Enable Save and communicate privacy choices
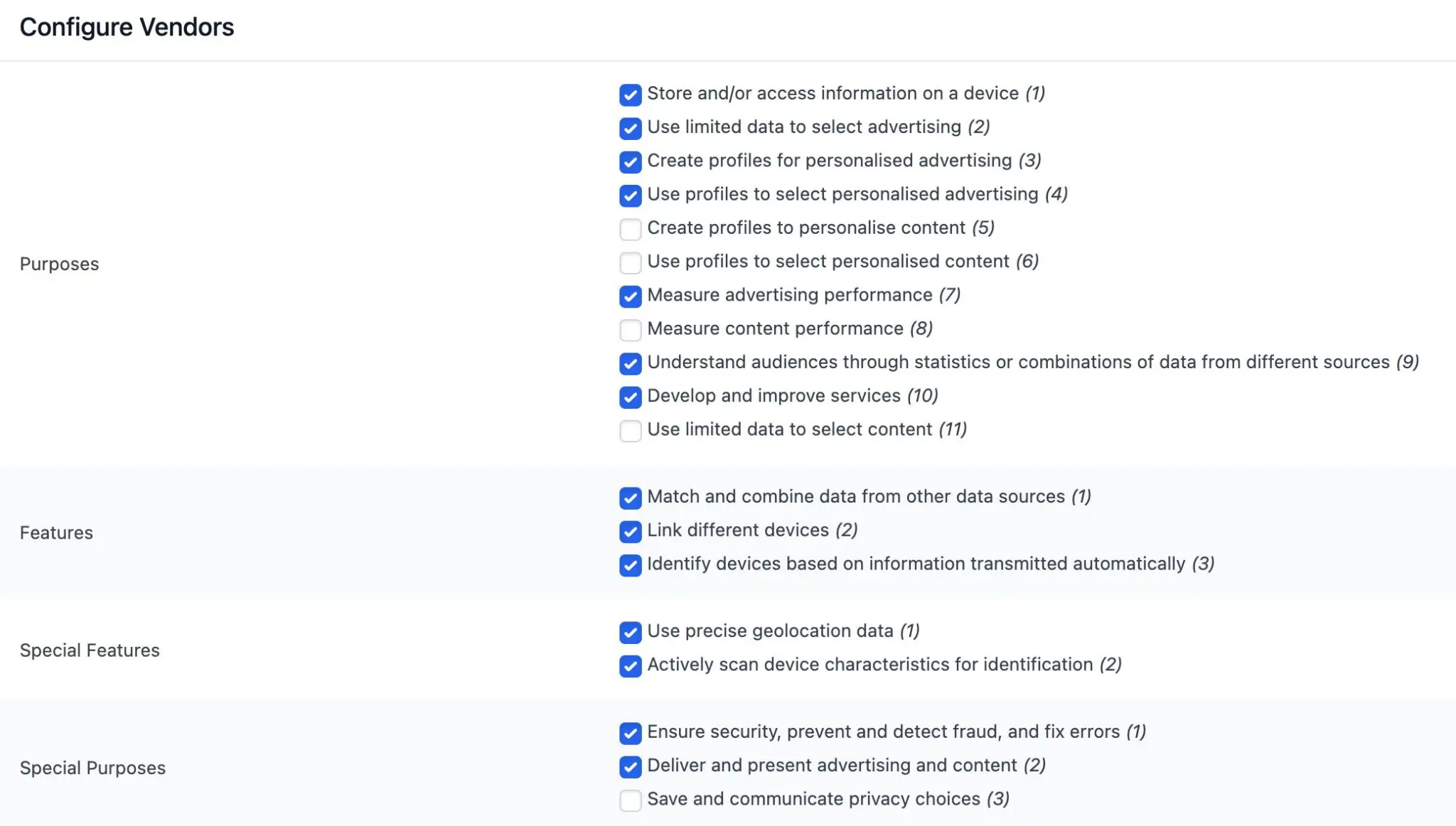This screenshot has width=1456, height=826. point(630,800)
